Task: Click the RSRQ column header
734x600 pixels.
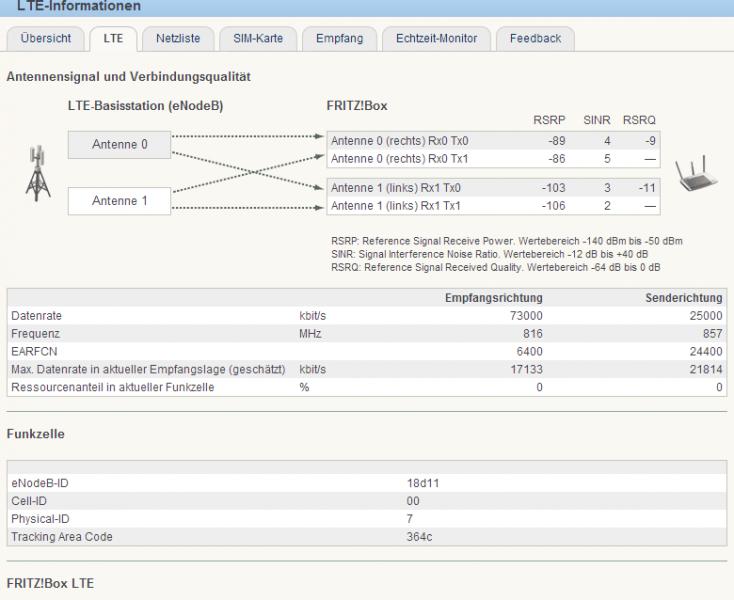Action: click(639, 120)
